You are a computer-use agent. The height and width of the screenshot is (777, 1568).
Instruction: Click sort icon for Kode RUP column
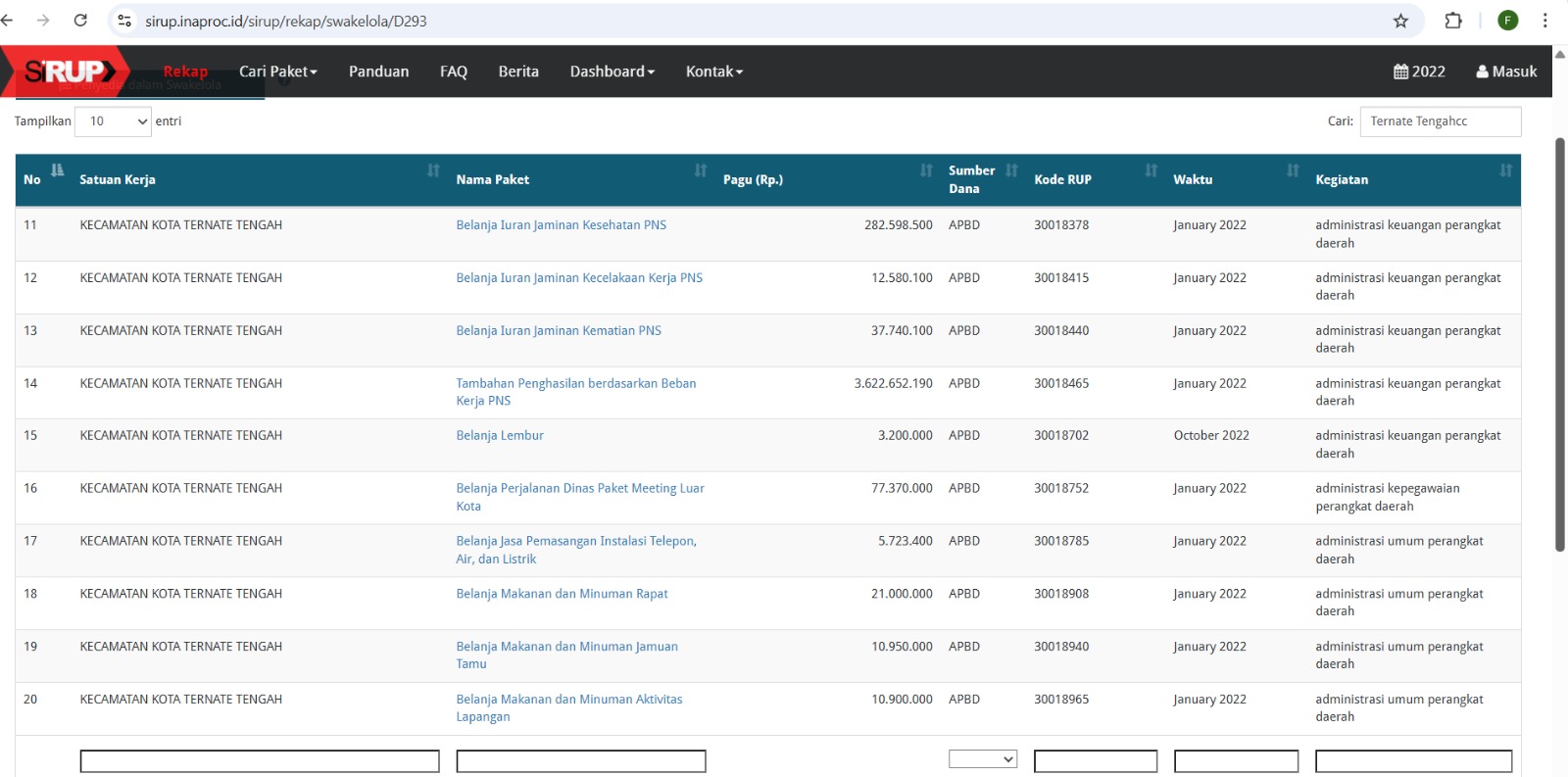pyautogui.click(x=1151, y=170)
